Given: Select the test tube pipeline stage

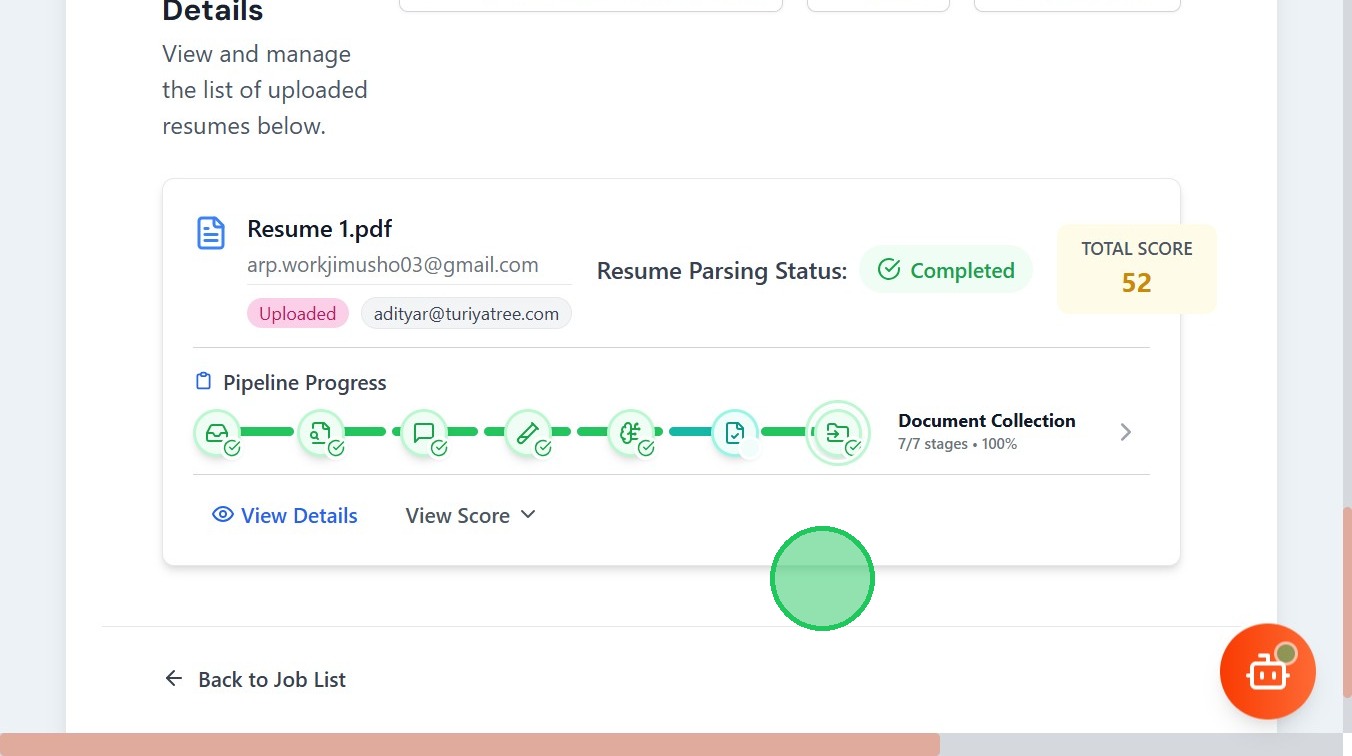Looking at the screenshot, I should pyautogui.click(x=528, y=433).
